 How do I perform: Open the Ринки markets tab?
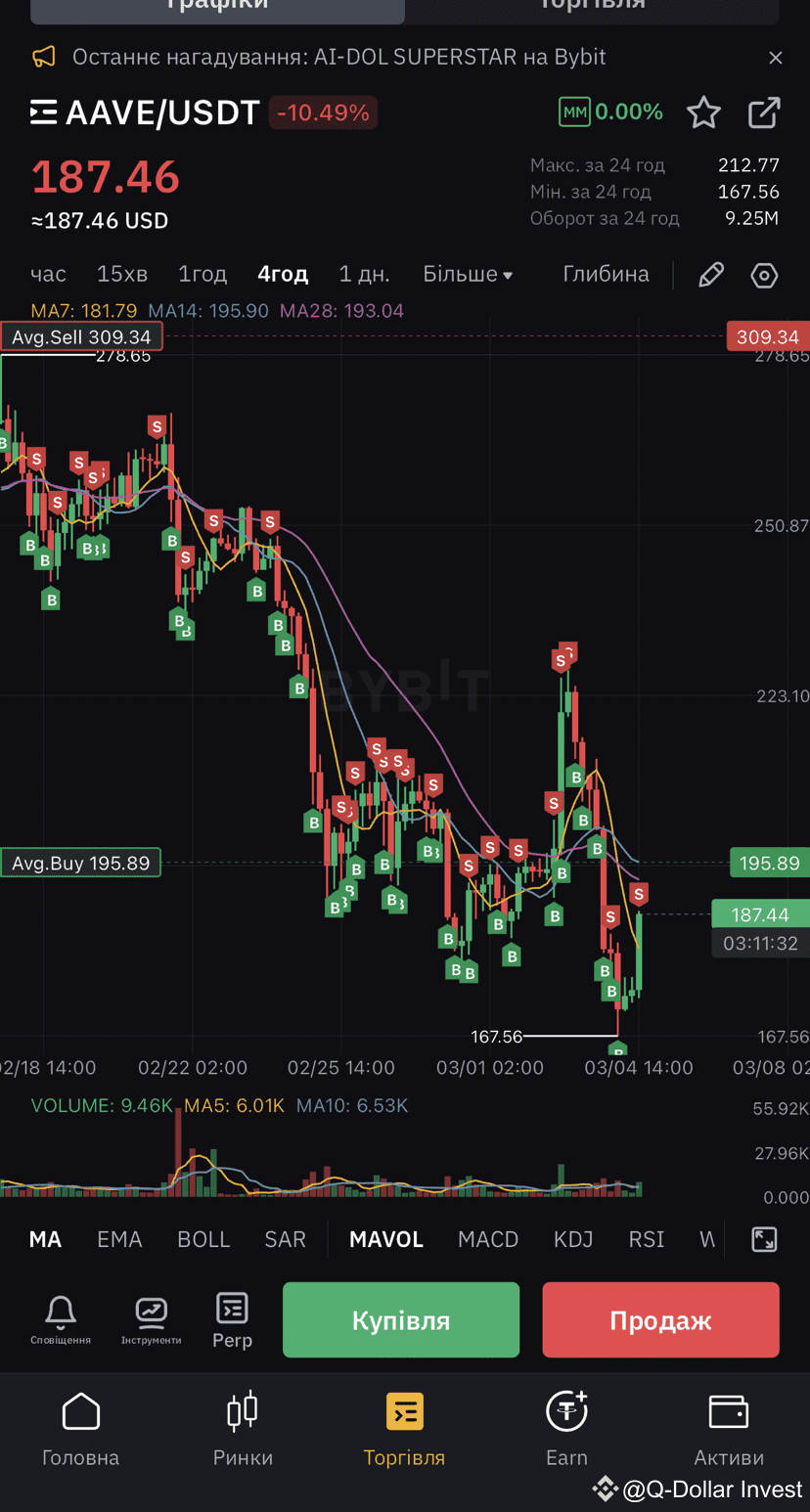[x=243, y=1430]
